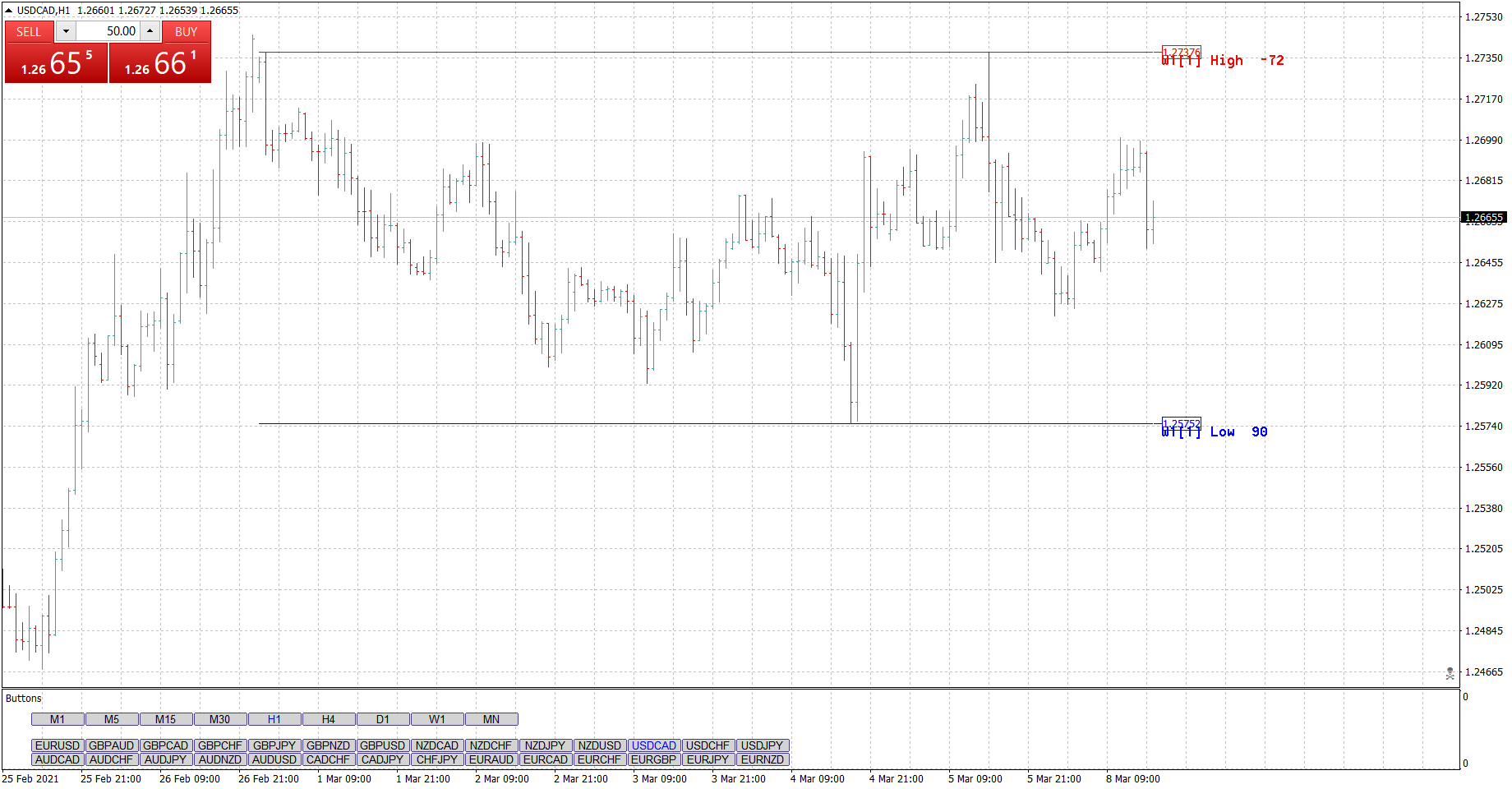Click the red 'High -72' label
1512x789 pixels.
(1247, 61)
